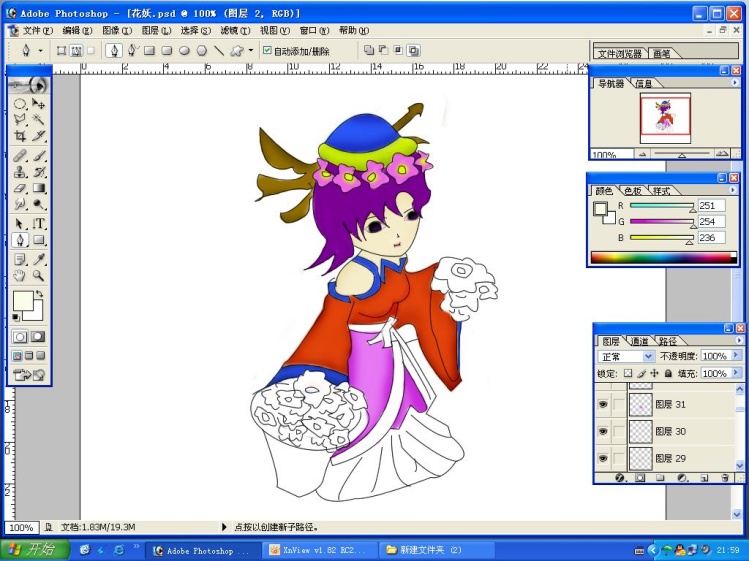The image size is (749, 561).
Task: Select the Notes tool
Action: point(20,259)
